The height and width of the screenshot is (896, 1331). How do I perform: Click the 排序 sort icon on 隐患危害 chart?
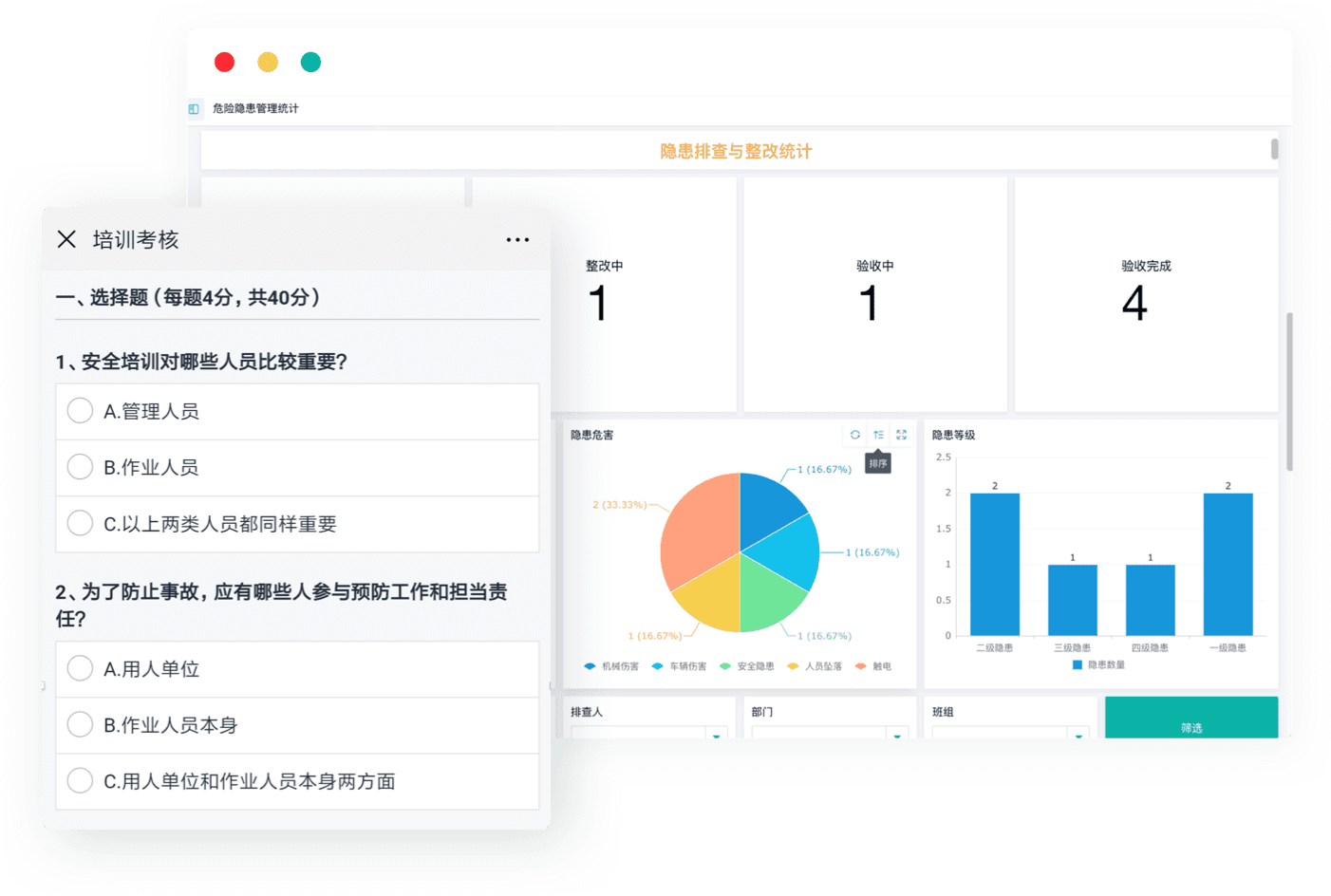[x=878, y=435]
